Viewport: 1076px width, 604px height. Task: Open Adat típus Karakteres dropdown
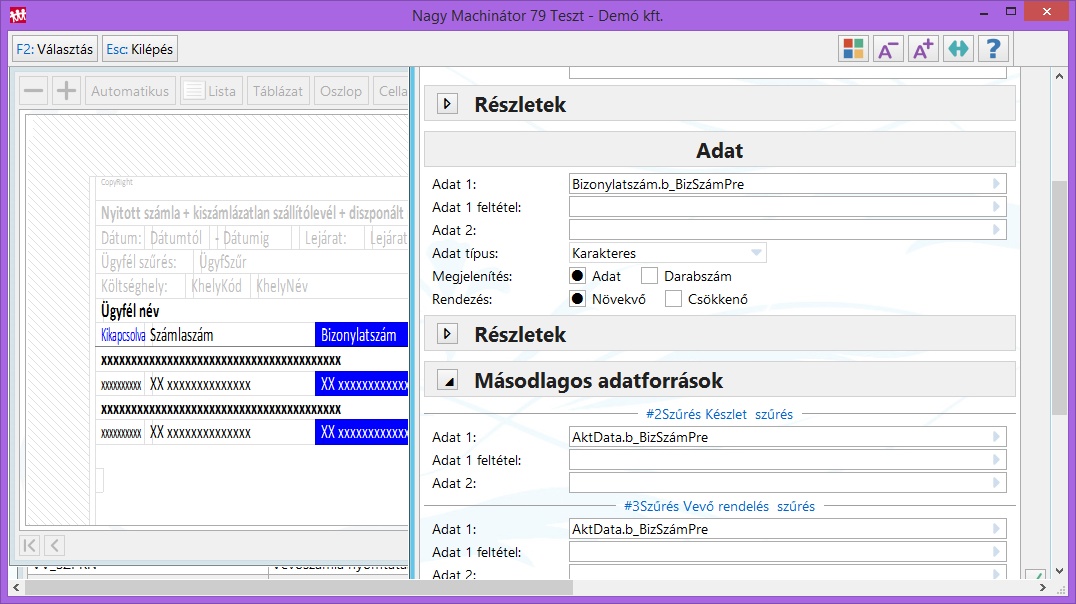[x=667, y=253]
